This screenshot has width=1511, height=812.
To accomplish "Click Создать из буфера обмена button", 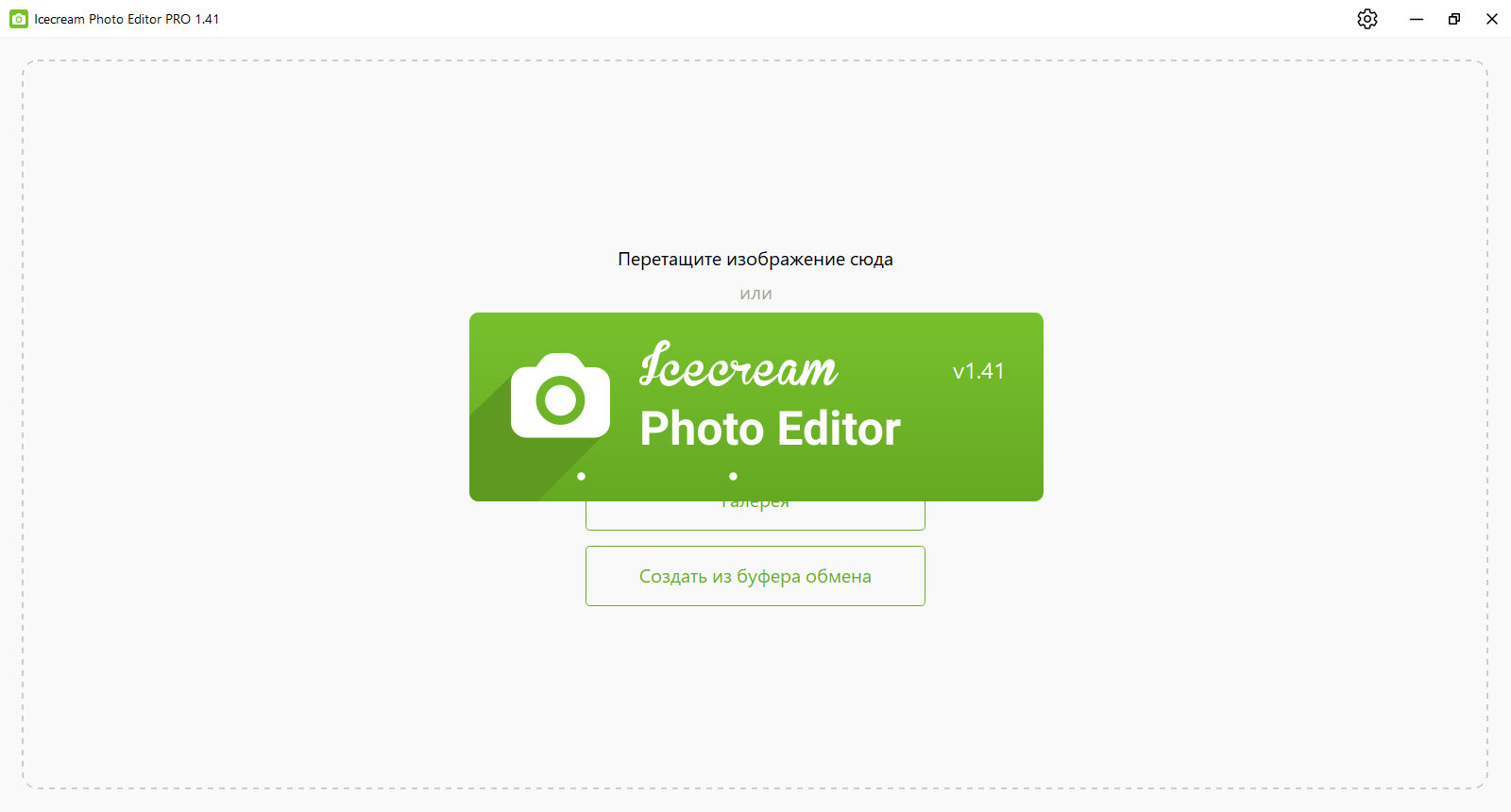I will click(755, 576).
